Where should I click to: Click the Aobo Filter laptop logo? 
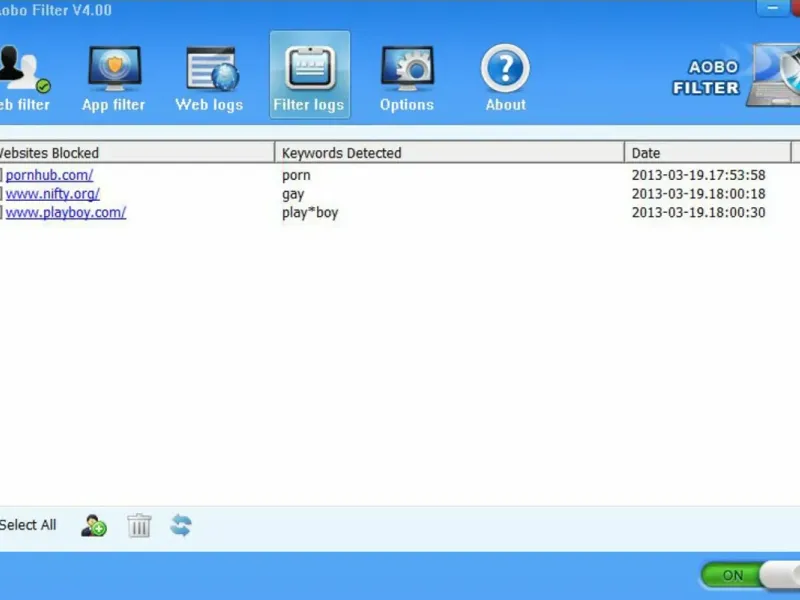point(773,76)
